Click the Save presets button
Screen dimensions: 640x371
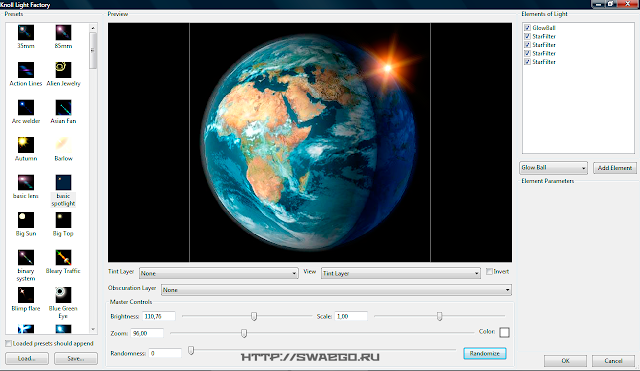pyautogui.click(x=76, y=358)
